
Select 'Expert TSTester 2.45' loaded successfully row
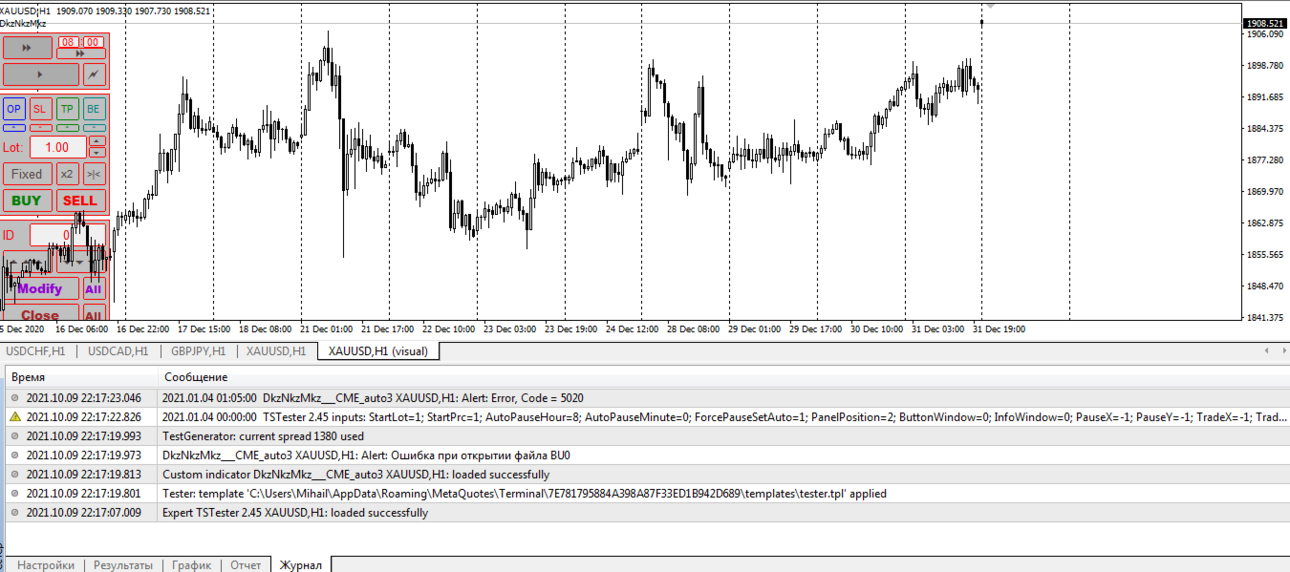[646, 513]
